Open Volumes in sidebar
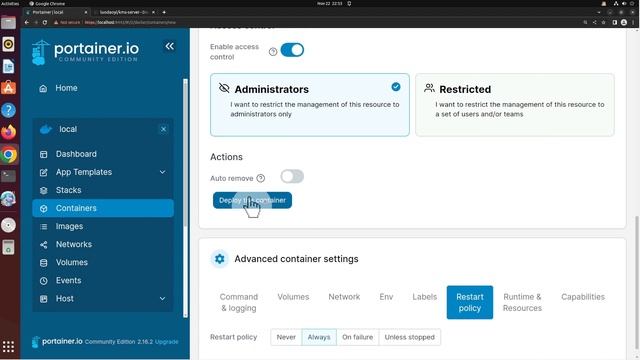The width and height of the screenshot is (640, 360). coord(71,262)
